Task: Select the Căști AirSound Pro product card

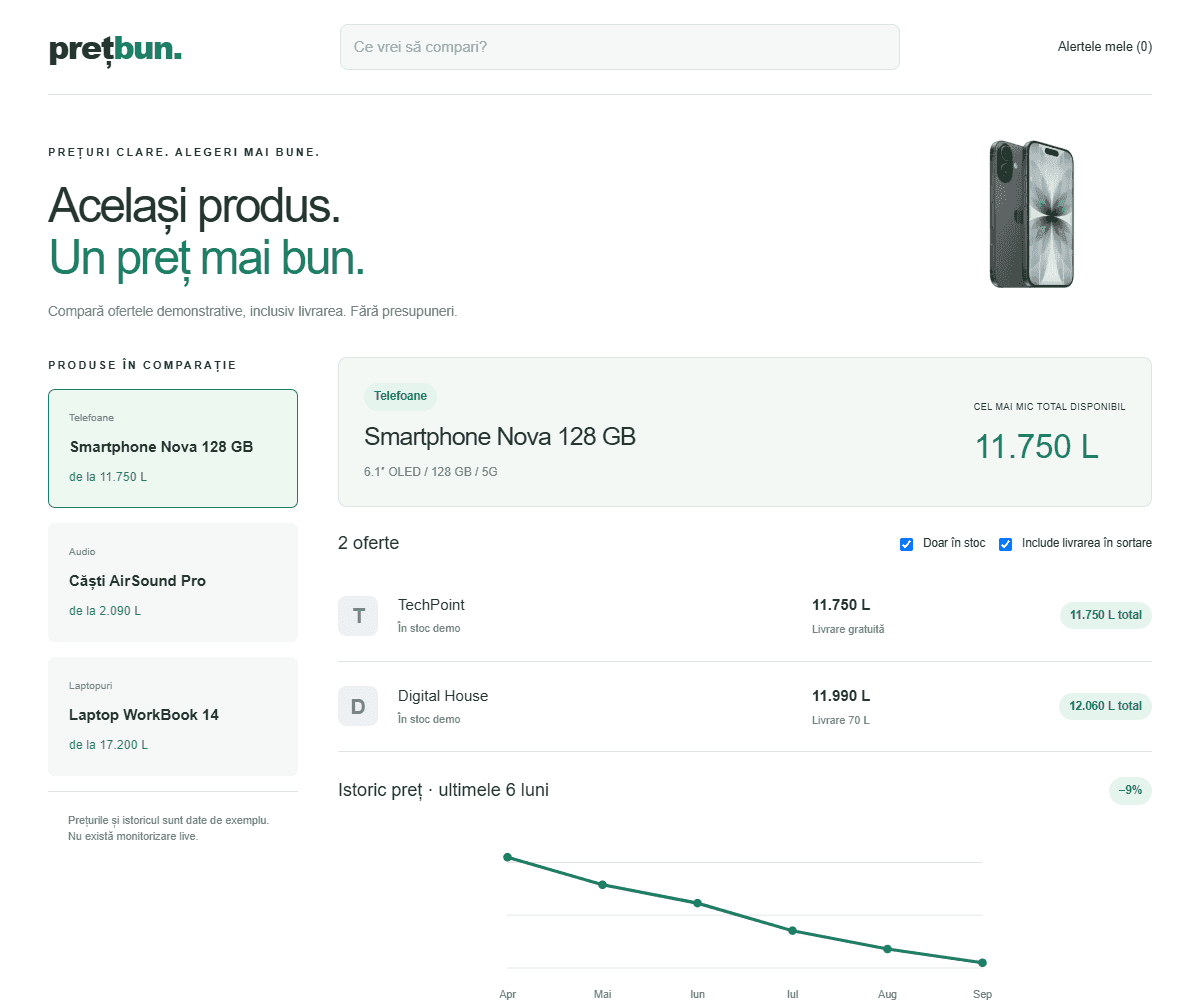Action: [173, 582]
